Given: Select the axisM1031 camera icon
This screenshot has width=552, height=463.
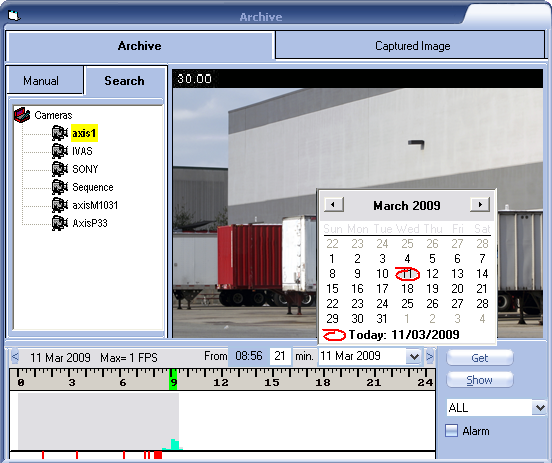Looking at the screenshot, I should coord(60,205).
